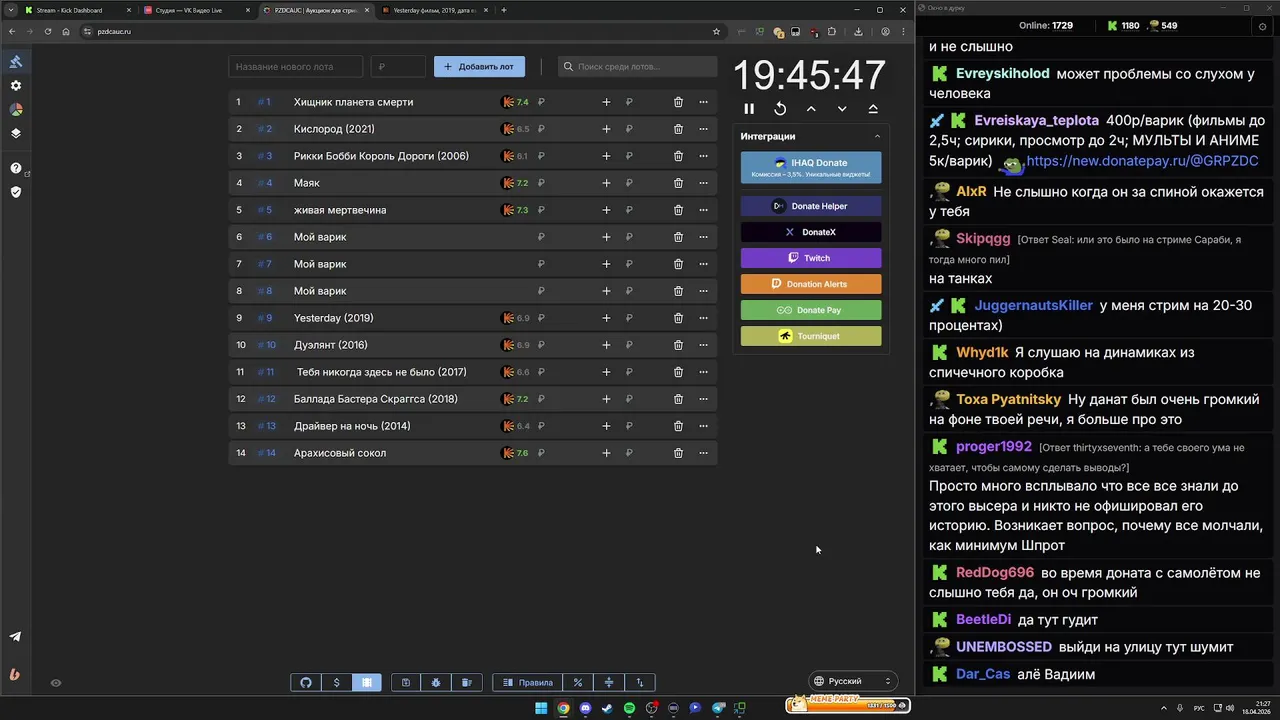Click the save icon in bottom toolbar
Viewport: 1280px width, 720px height.
(406, 682)
